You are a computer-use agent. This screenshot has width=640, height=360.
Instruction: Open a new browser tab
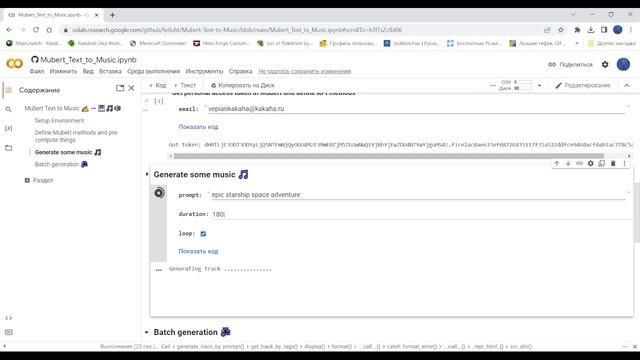[112, 15]
